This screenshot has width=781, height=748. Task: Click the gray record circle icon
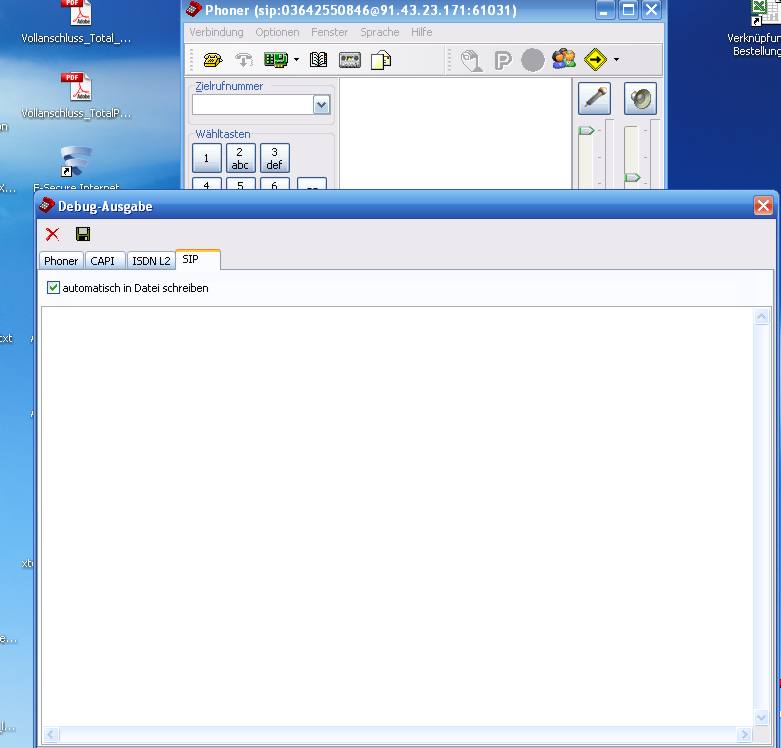(532, 60)
